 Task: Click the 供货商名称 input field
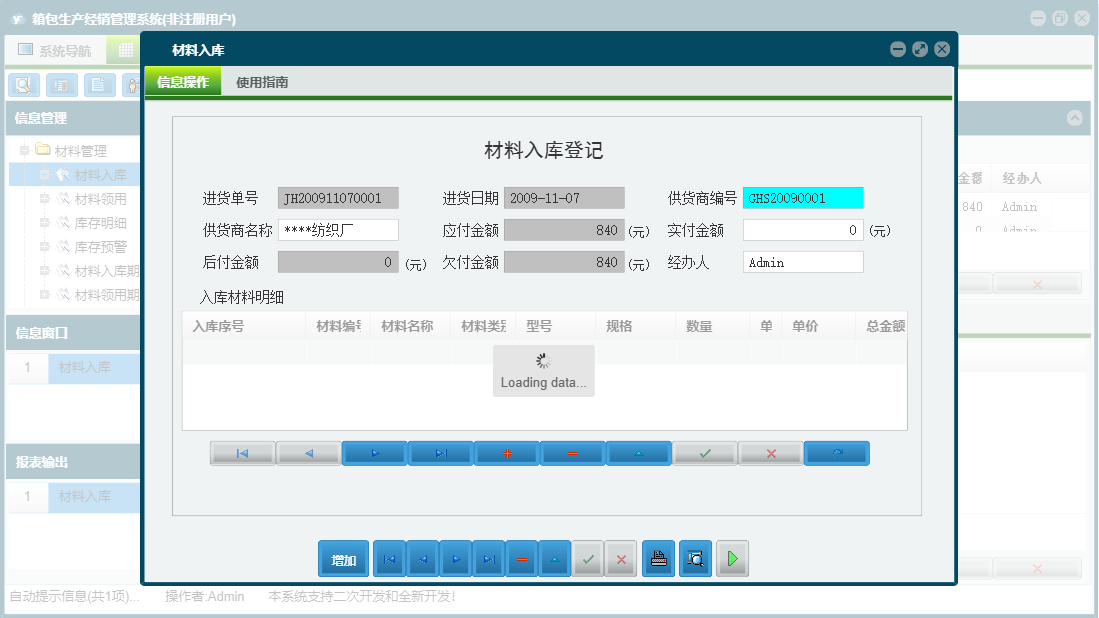(x=338, y=230)
